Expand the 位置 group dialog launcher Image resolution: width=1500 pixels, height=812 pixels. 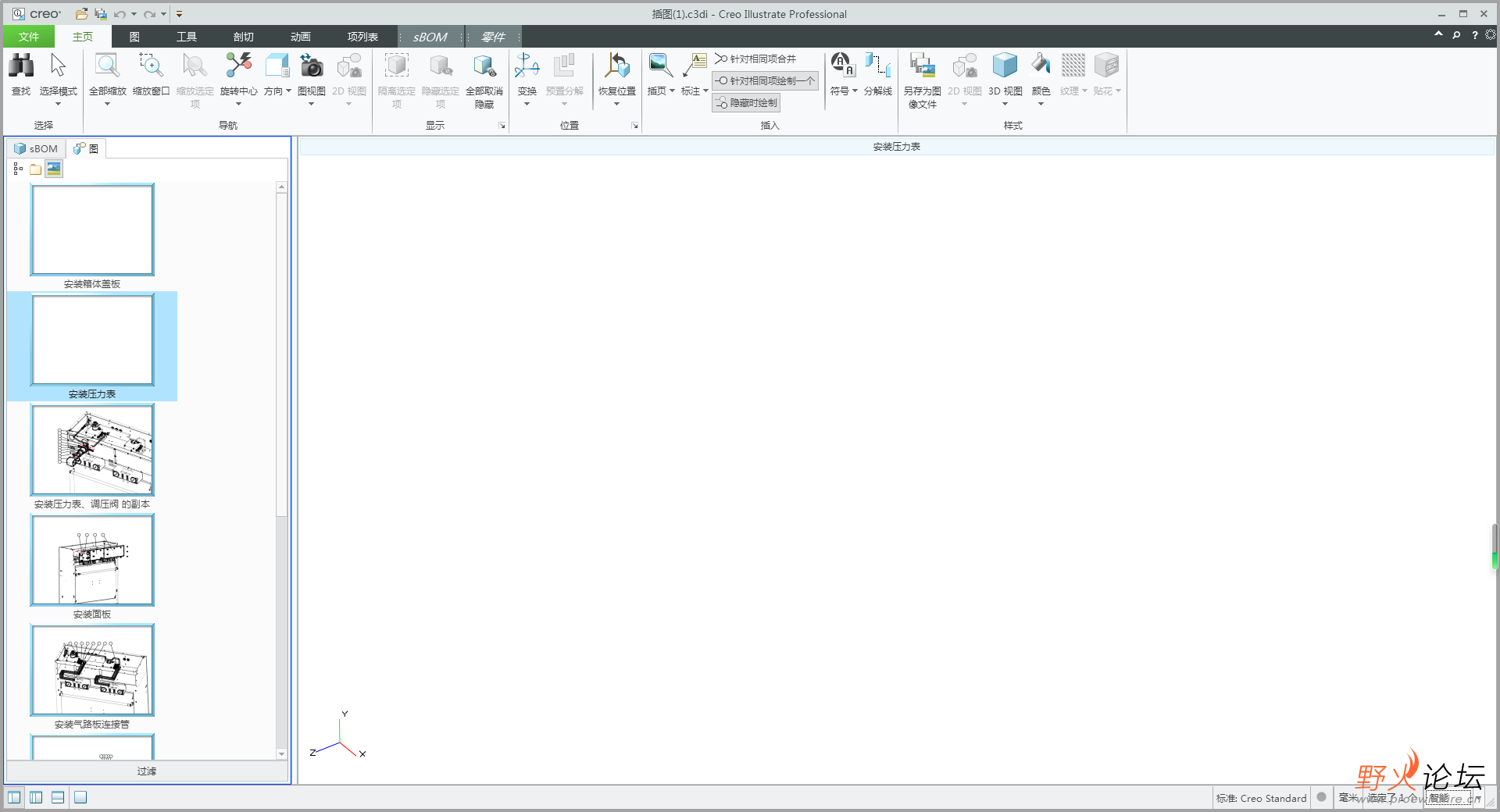pyautogui.click(x=635, y=126)
